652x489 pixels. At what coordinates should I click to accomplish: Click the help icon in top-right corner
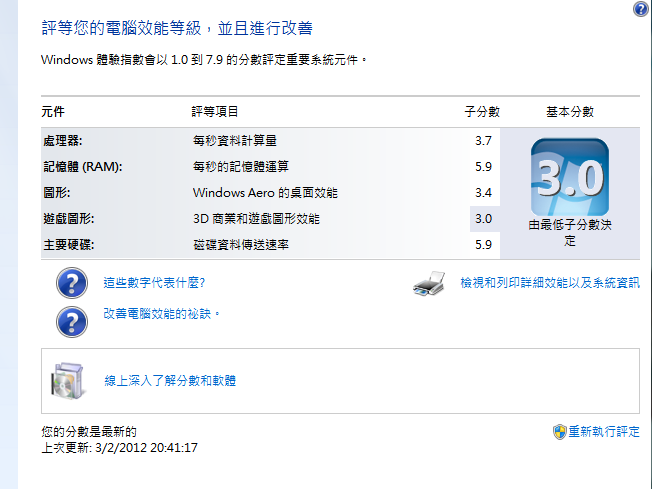pos(641,9)
